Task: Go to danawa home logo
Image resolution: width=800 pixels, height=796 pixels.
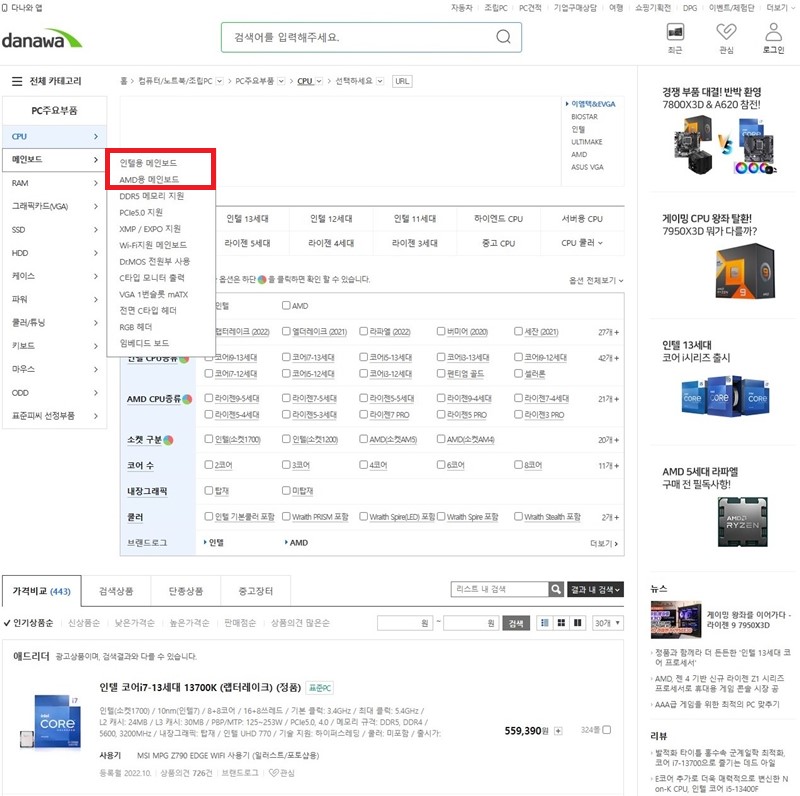Action: tap(41, 39)
